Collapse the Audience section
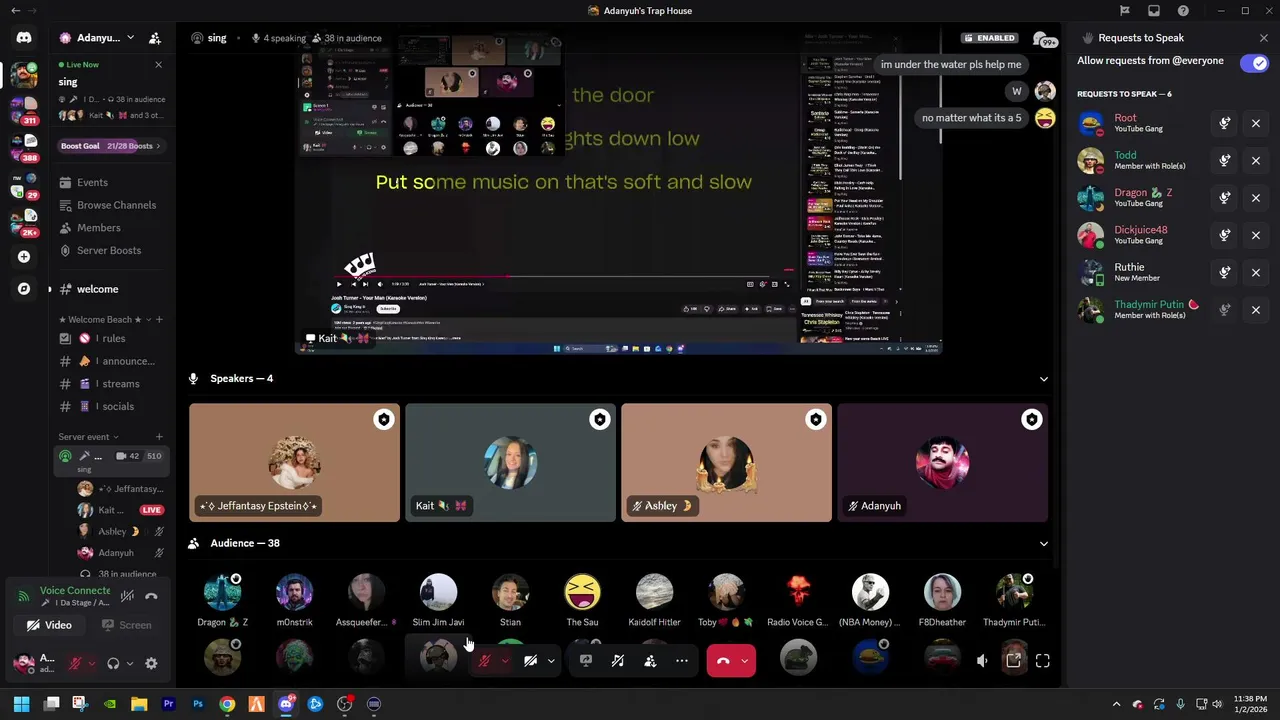 1044,544
